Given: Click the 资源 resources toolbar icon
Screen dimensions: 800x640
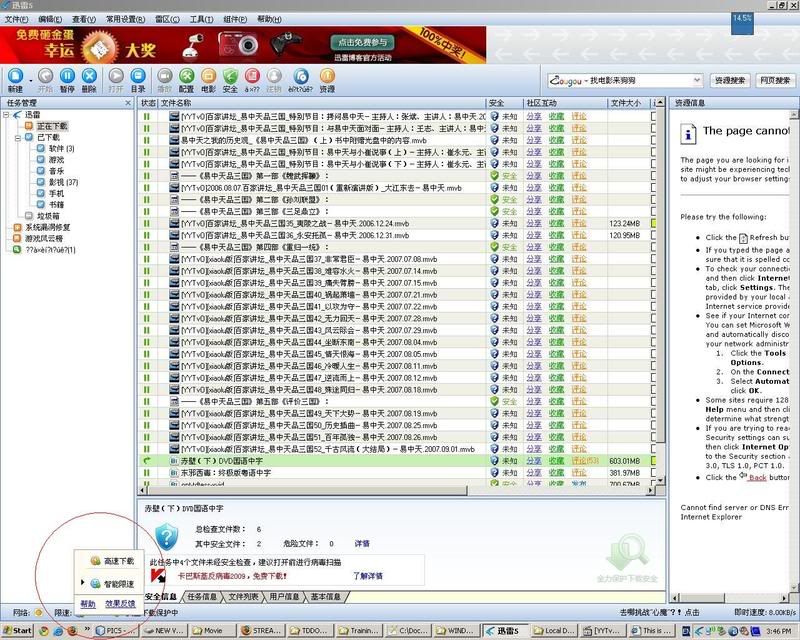Looking at the screenshot, I should [326, 78].
